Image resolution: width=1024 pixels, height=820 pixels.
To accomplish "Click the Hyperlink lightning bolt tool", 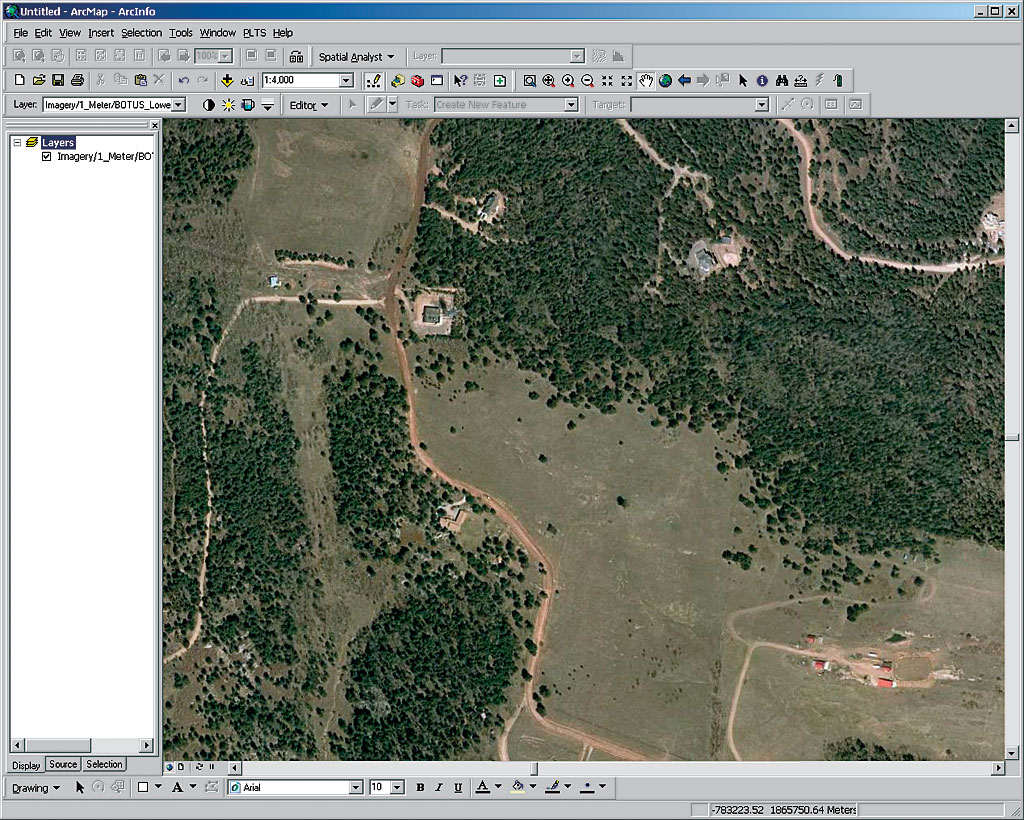I will pyautogui.click(x=820, y=80).
